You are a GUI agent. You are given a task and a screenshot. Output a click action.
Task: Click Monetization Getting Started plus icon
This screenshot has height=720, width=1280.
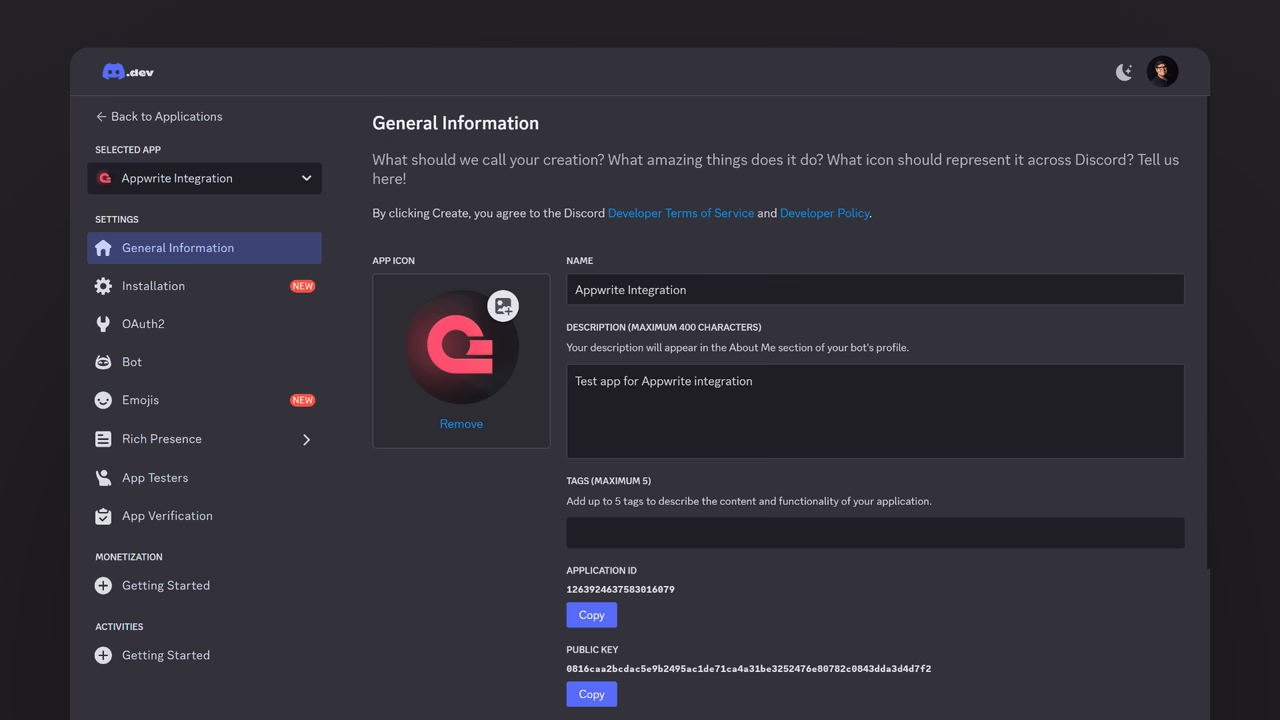(x=103, y=586)
